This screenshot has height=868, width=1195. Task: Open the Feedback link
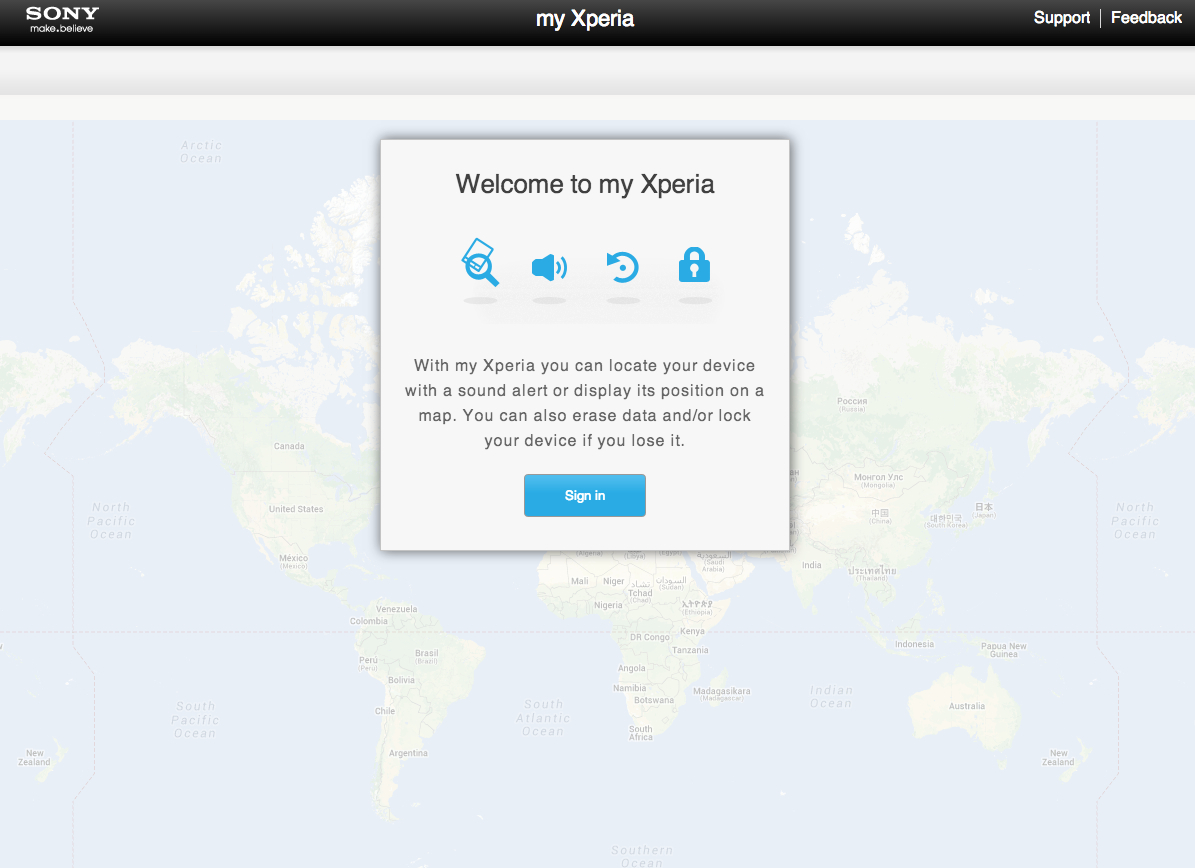[x=1146, y=18]
